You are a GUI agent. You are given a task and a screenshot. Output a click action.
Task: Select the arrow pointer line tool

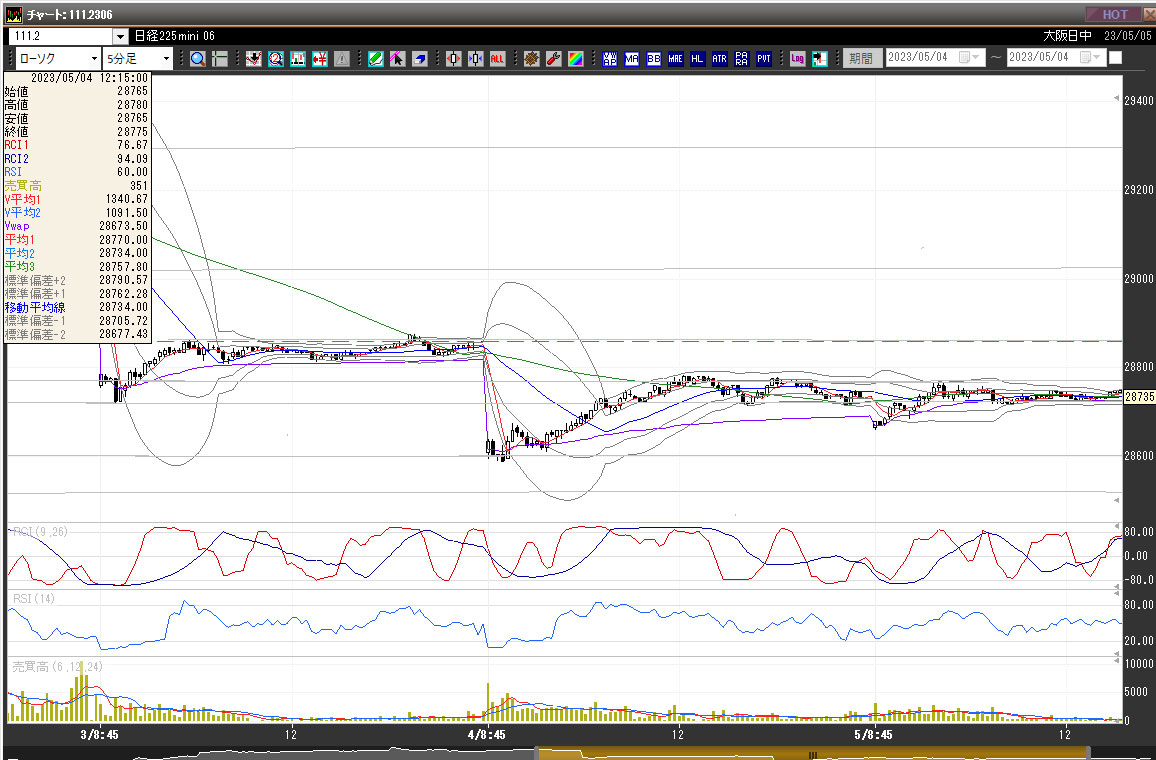coord(397,58)
